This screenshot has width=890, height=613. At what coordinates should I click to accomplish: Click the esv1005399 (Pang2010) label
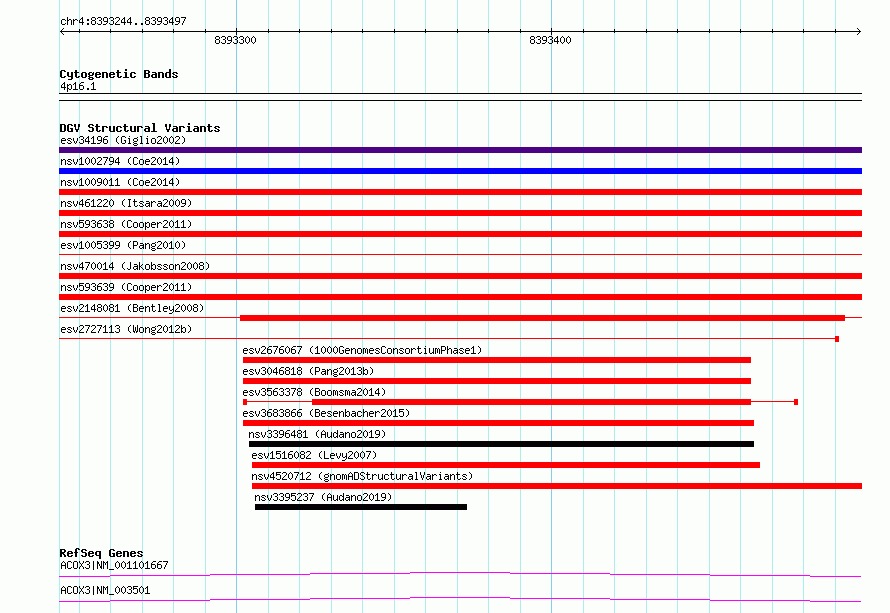[x=123, y=245]
